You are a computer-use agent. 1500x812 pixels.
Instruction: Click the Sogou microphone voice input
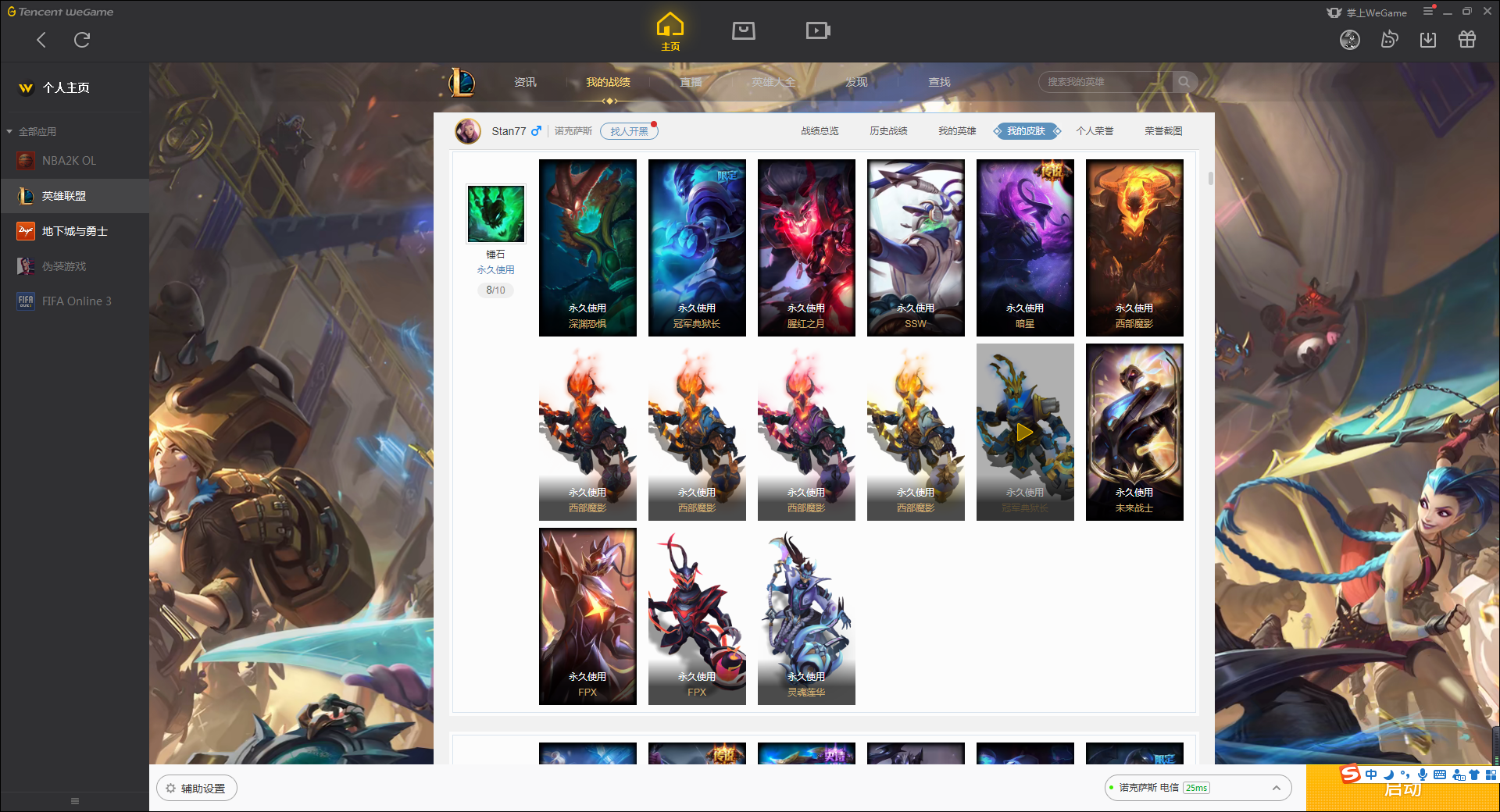tap(1423, 775)
